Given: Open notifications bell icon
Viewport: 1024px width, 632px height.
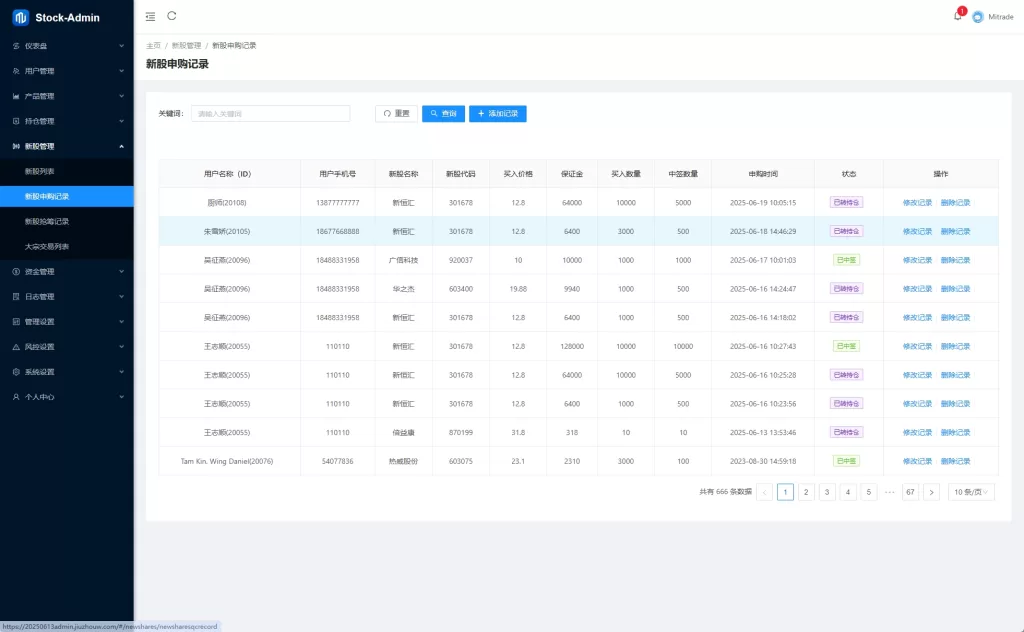Looking at the screenshot, I should coord(957,16).
